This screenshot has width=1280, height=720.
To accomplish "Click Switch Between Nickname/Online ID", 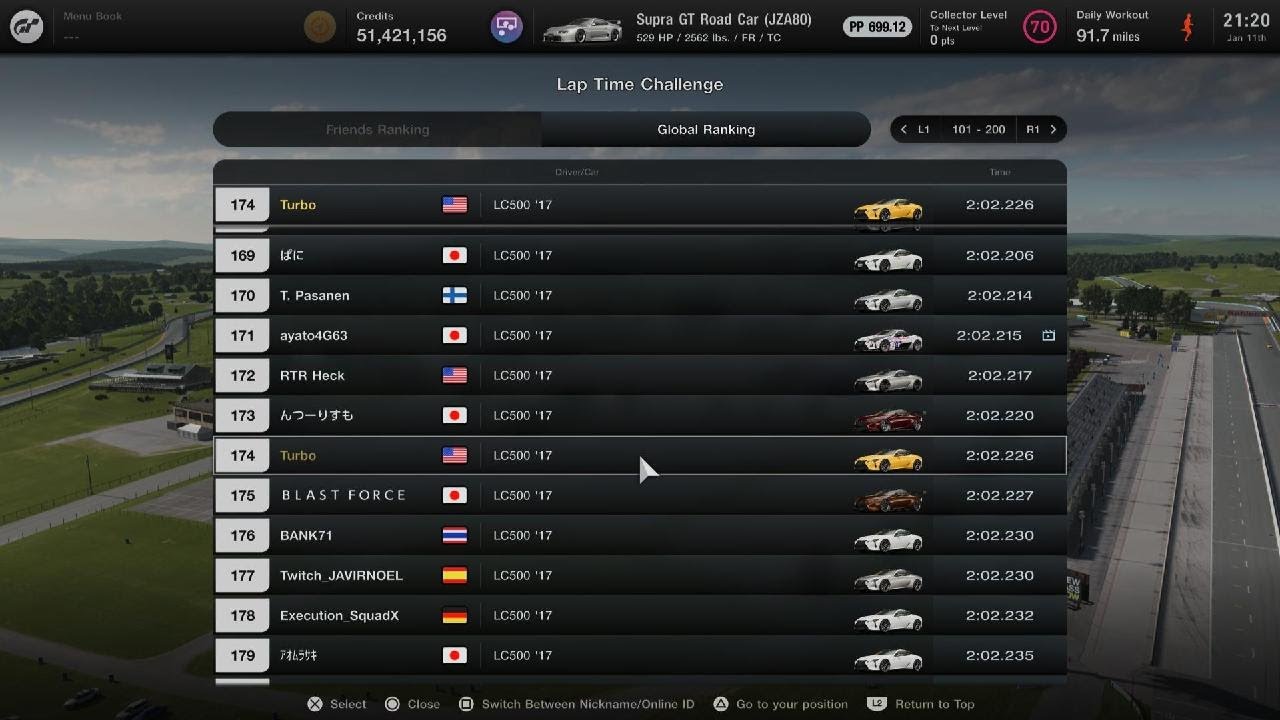I will (576, 704).
